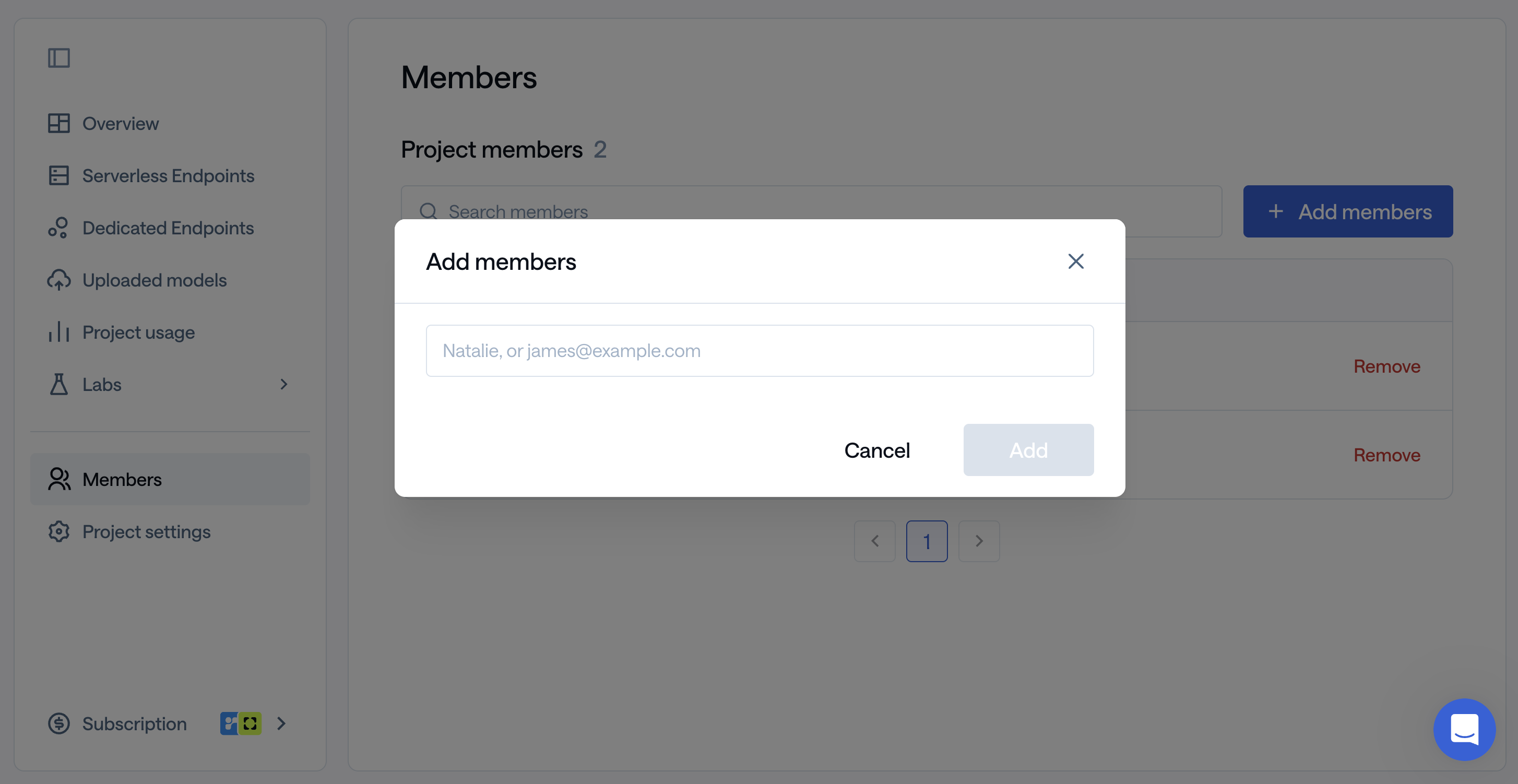Open the chat support bubble
Viewport: 1518px width, 784px height.
[1464, 730]
